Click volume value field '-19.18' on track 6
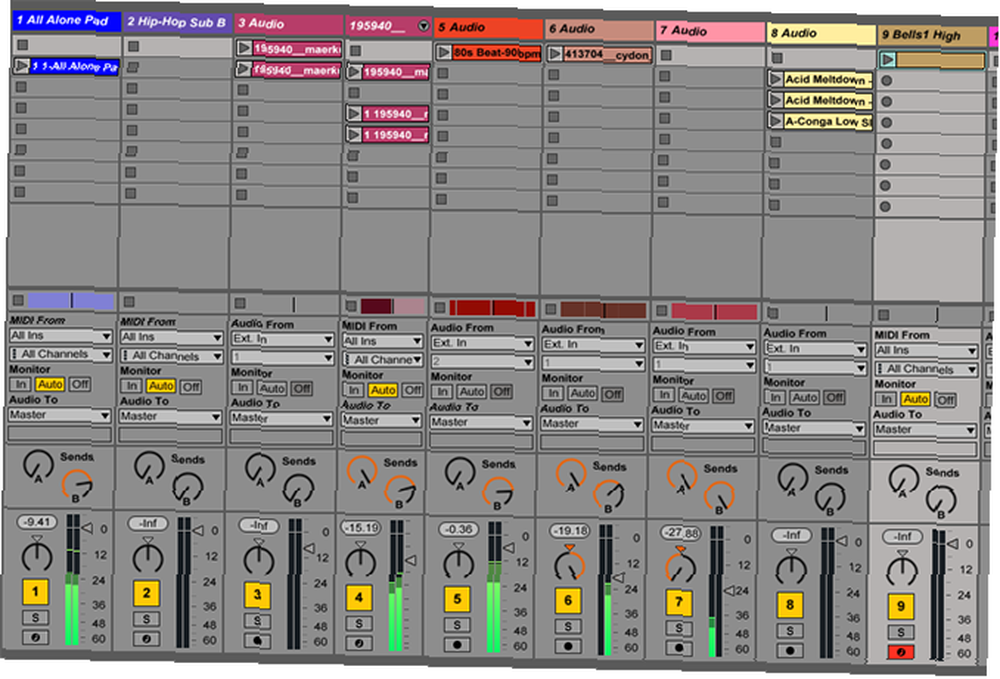The height and width of the screenshot is (679, 1000). pos(570,530)
